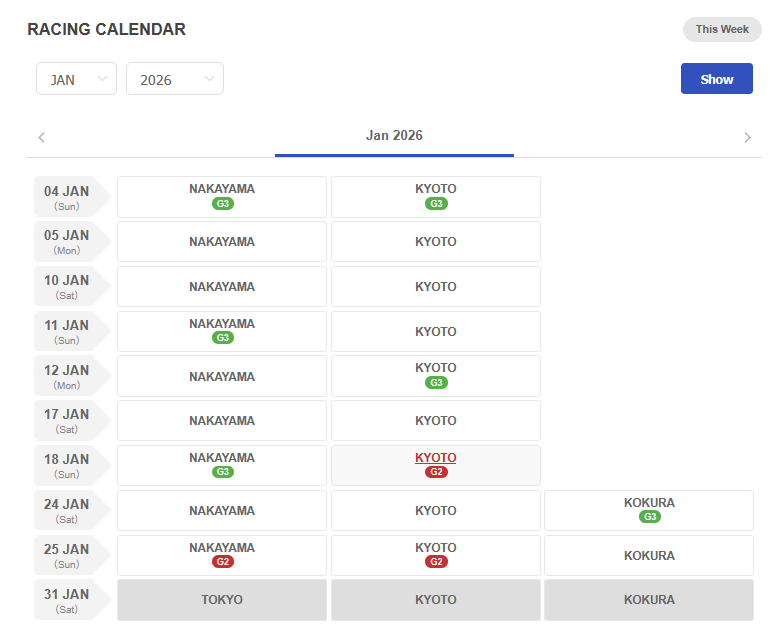The height and width of the screenshot is (629, 771).
Task: Open Nakayama races on 04 JAN
Action: tap(222, 197)
